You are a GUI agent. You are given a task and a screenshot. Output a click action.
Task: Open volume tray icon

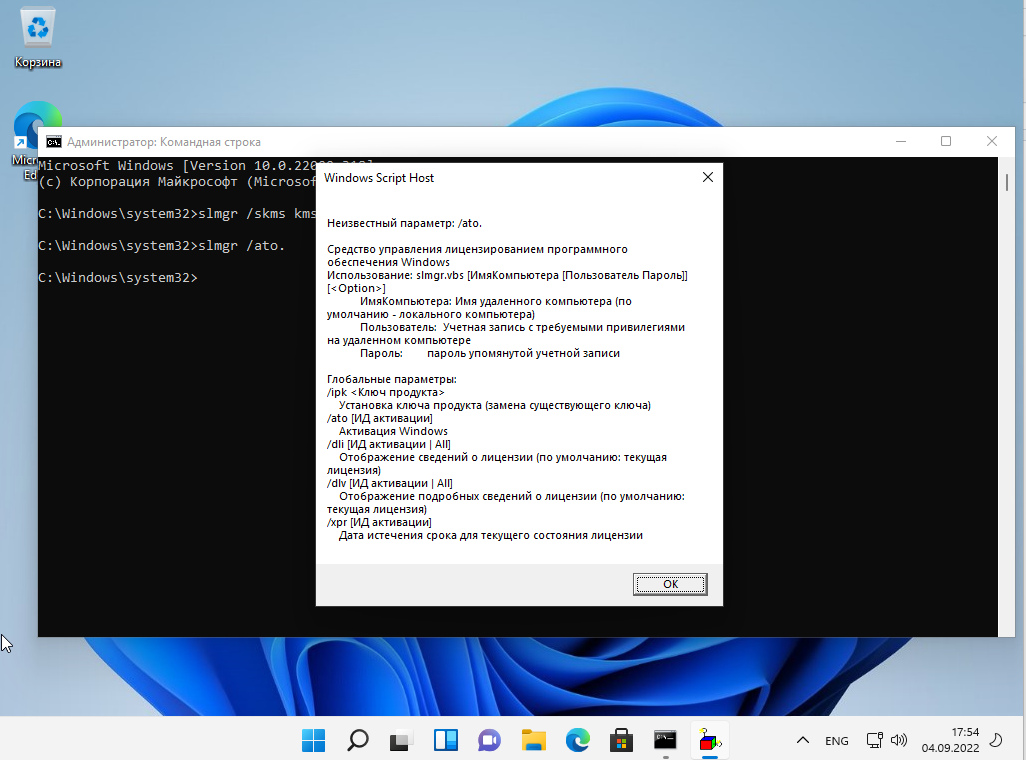(899, 740)
